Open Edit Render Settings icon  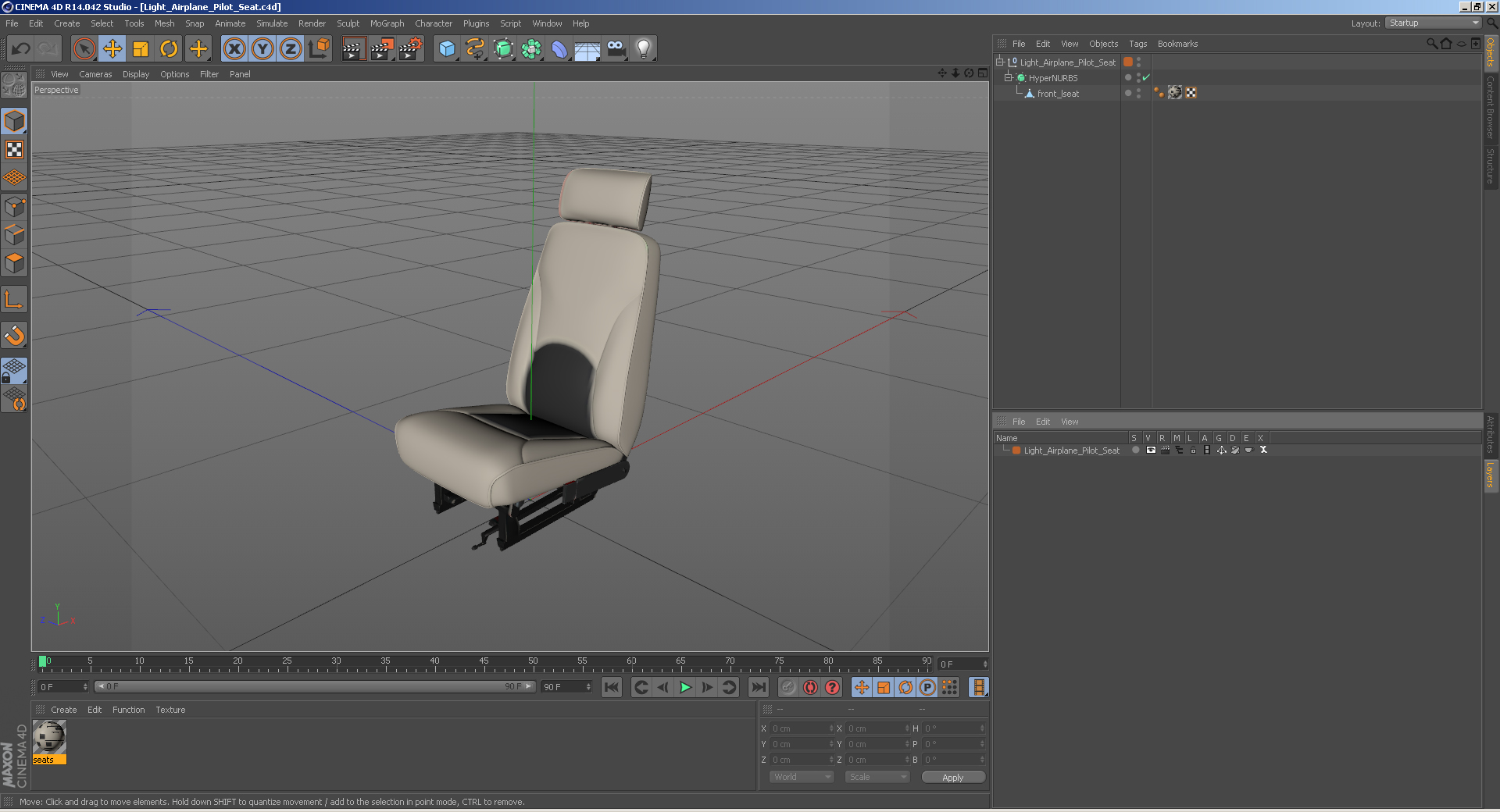[410, 49]
